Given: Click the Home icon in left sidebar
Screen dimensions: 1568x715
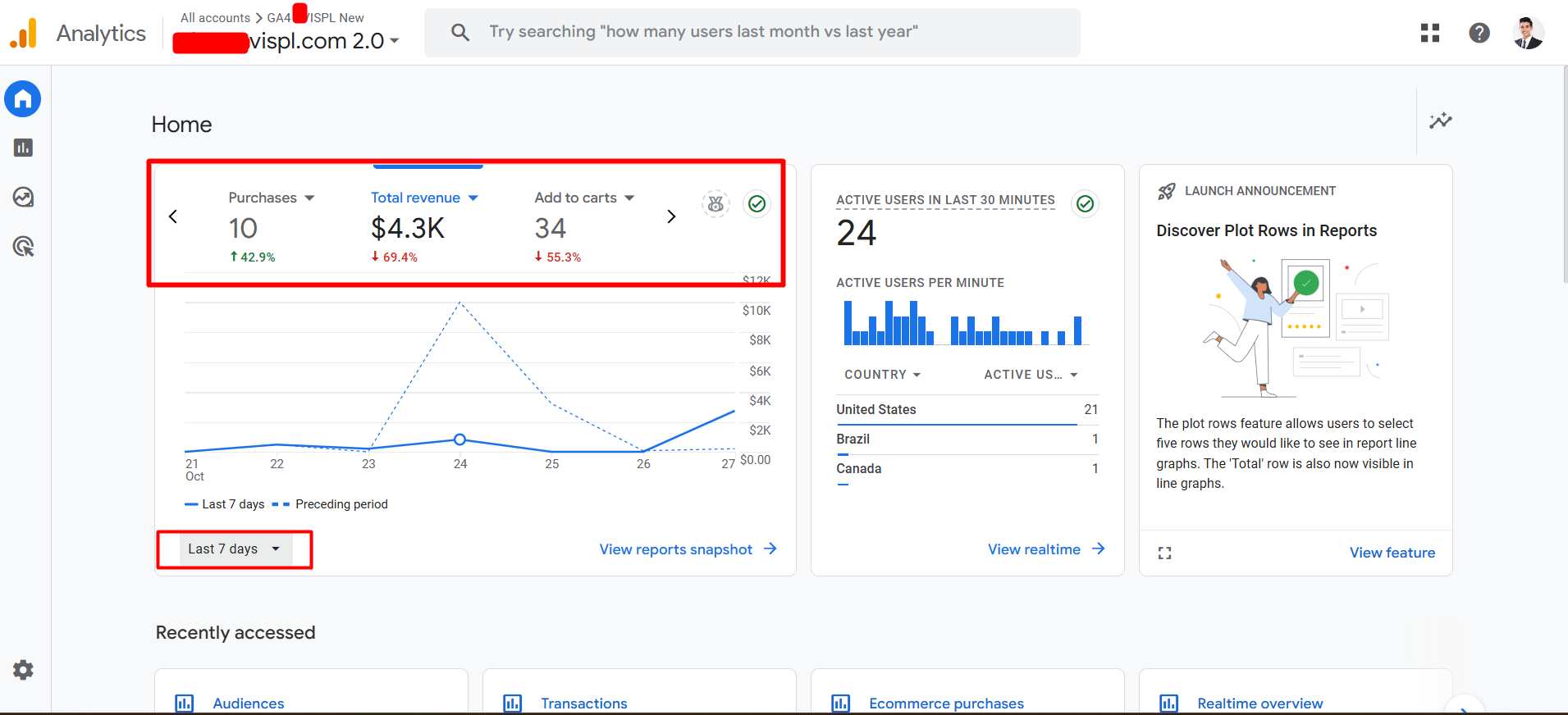Looking at the screenshot, I should point(23,99).
